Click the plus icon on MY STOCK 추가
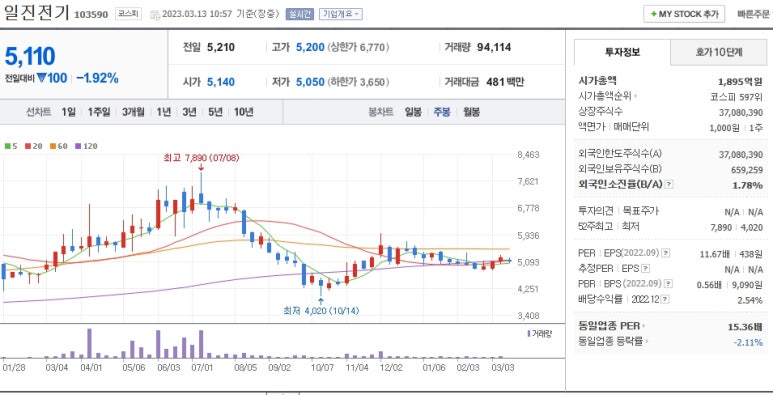This screenshot has height=395, width=773. [x=654, y=14]
